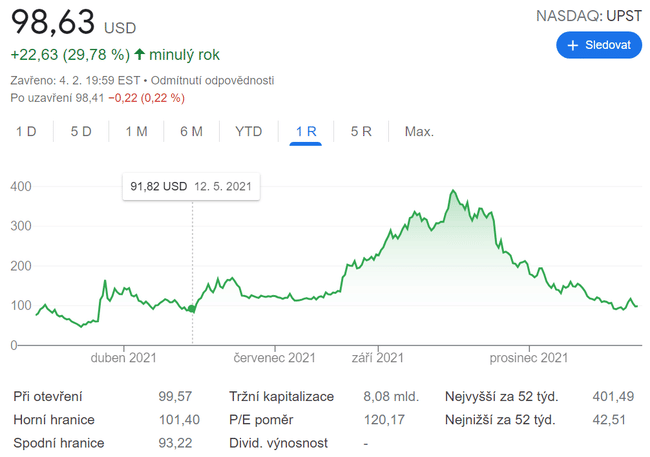Click the green upward arrow next to minulý rok
The height and width of the screenshot is (457, 650).
[139, 55]
